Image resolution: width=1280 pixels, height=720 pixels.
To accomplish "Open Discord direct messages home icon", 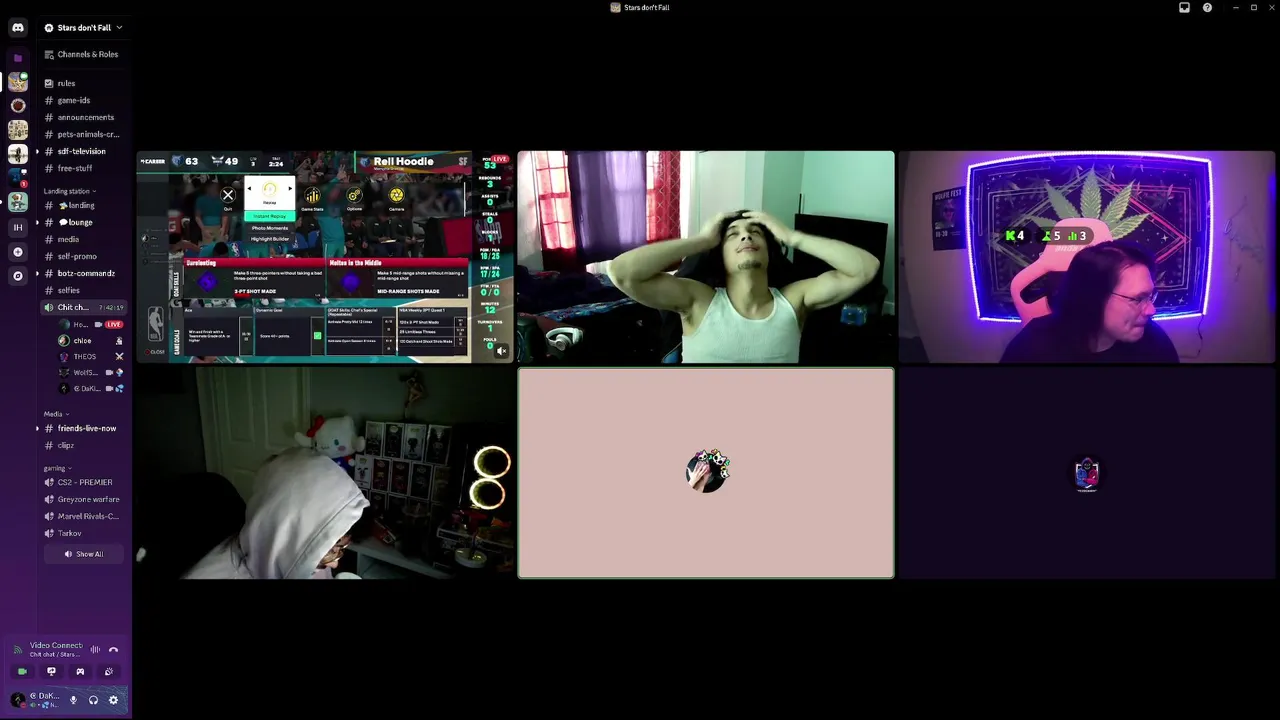I will click(x=18, y=28).
